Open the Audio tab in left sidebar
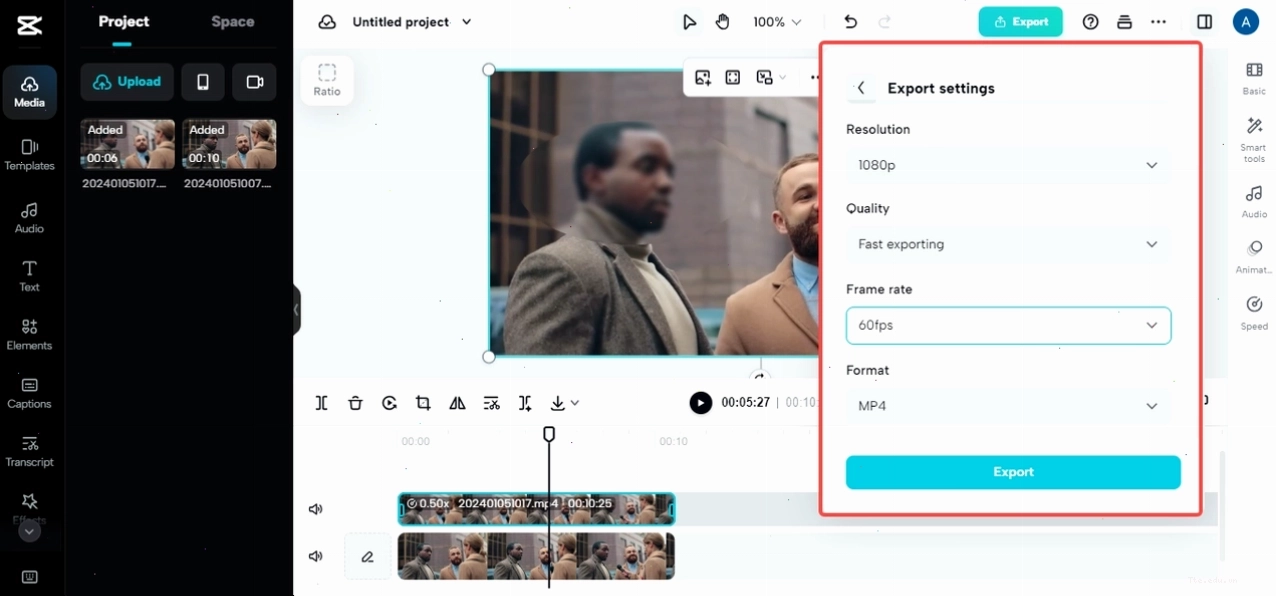The height and width of the screenshot is (597, 1276). 29,217
